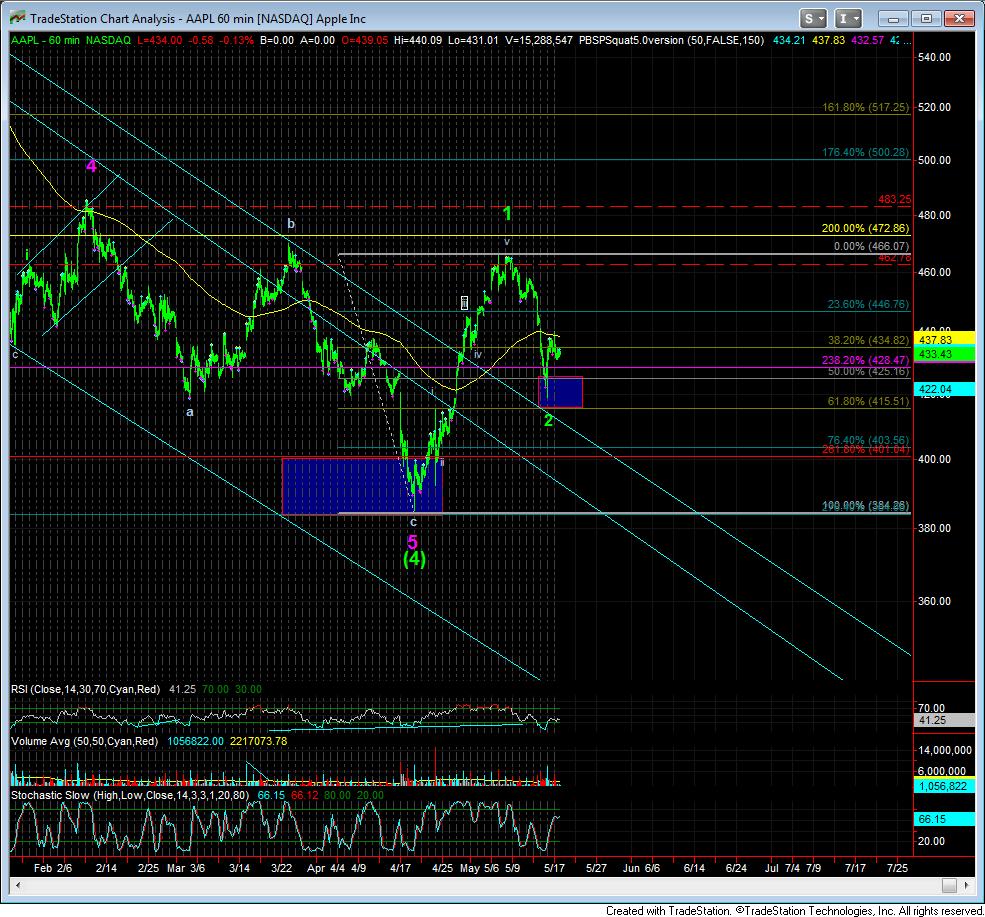Click the magenta wave '5' label at April low

[x=412, y=541]
